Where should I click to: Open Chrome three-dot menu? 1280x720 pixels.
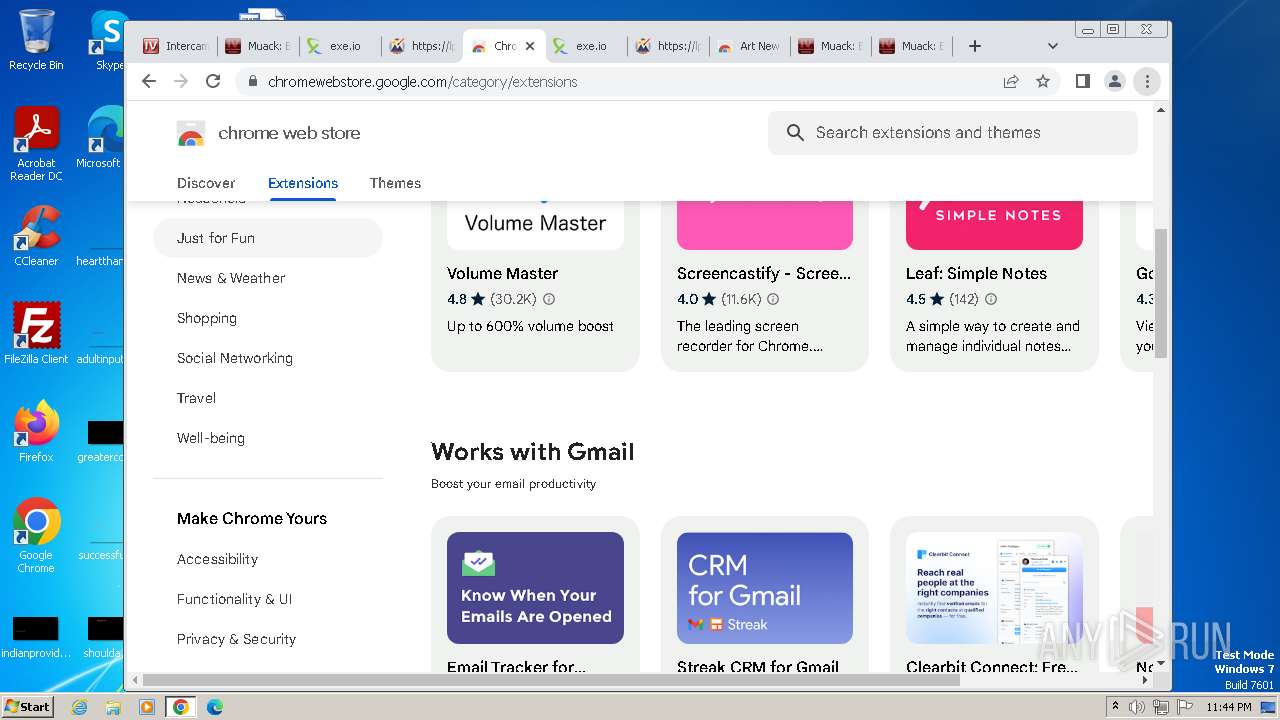tap(1147, 81)
